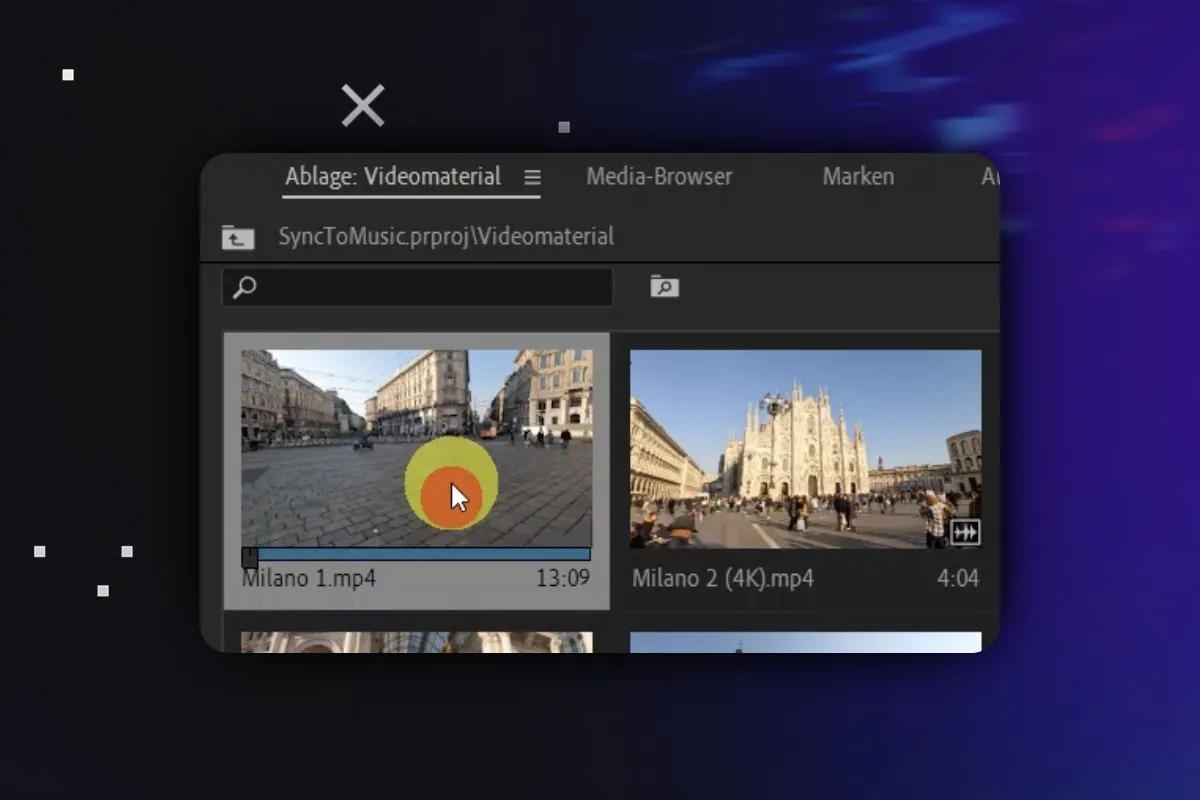
Task: Select the Milano 1.mp4 clip thumbnail
Action: point(416,448)
